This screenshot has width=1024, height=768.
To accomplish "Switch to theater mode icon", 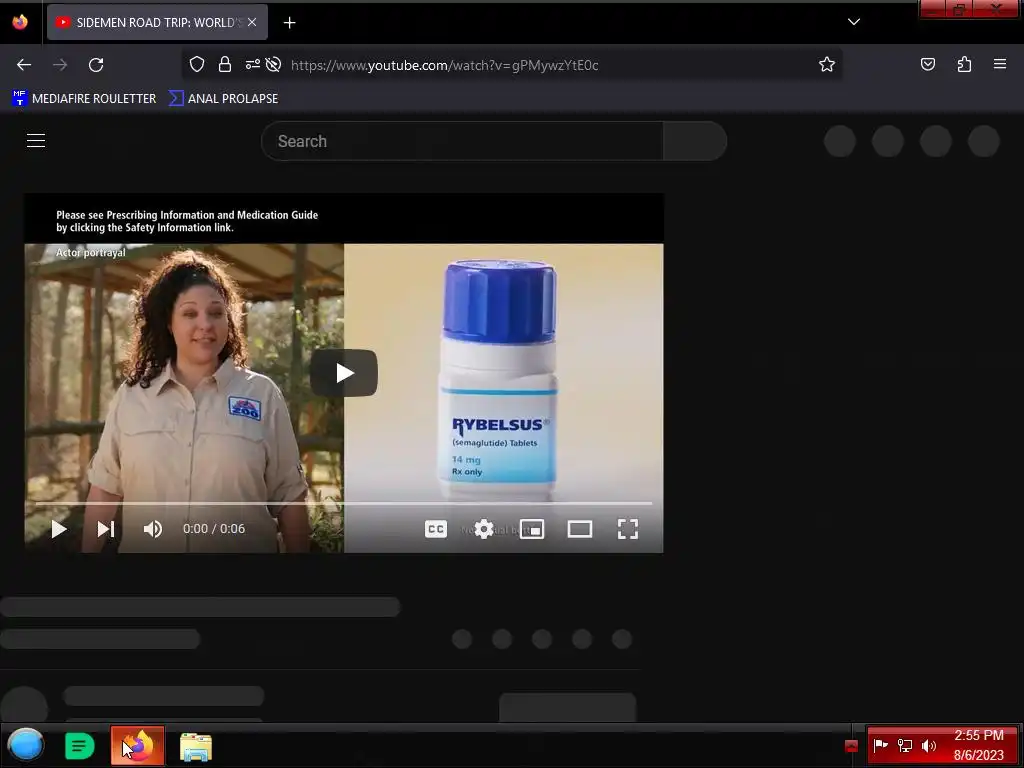I will coord(580,529).
